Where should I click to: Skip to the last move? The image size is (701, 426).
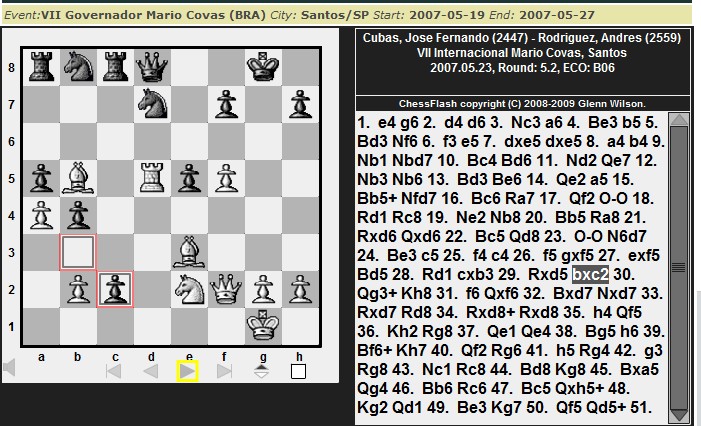coord(224,371)
